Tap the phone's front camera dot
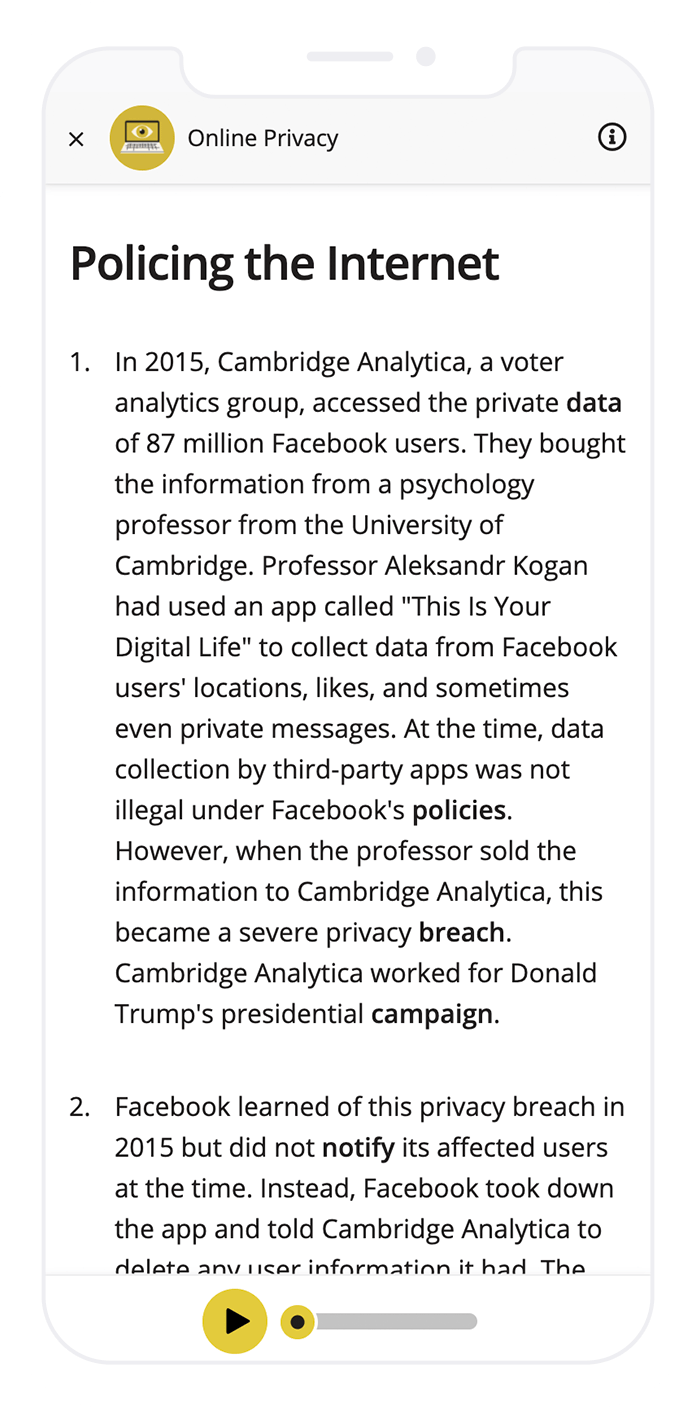The image size is (700, 1410). point(426,56)
